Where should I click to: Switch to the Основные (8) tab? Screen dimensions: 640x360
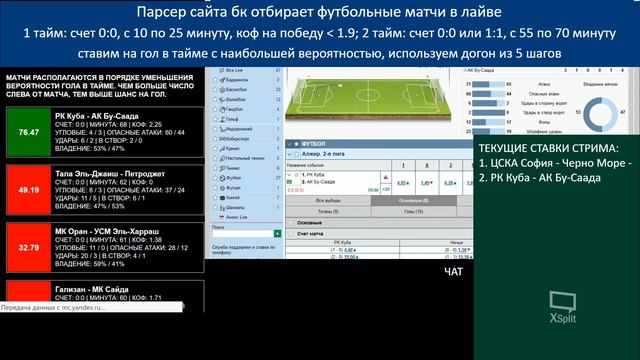pos(413,200)
